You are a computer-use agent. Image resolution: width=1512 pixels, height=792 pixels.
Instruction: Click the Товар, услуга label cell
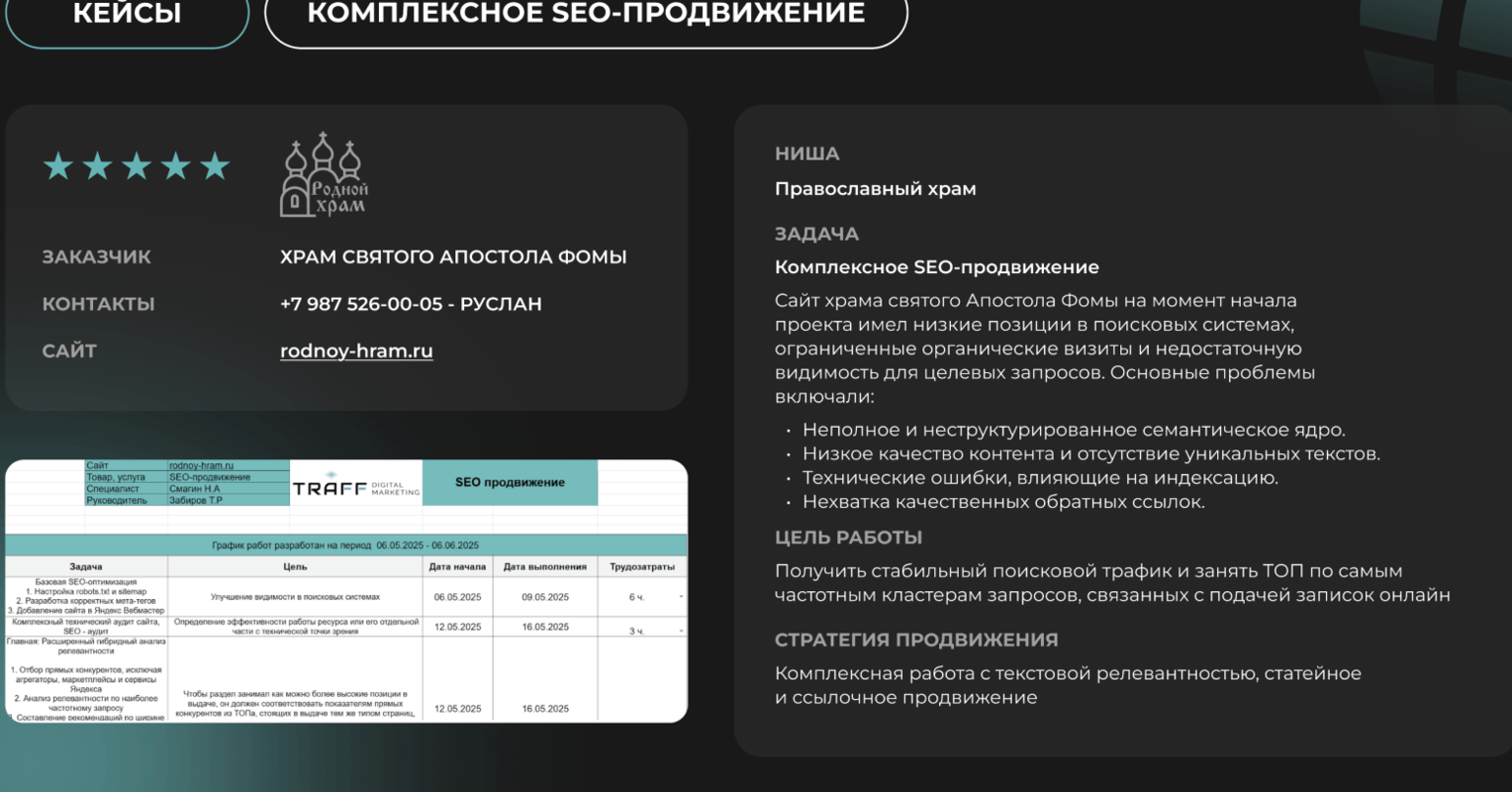click(126, 477)
